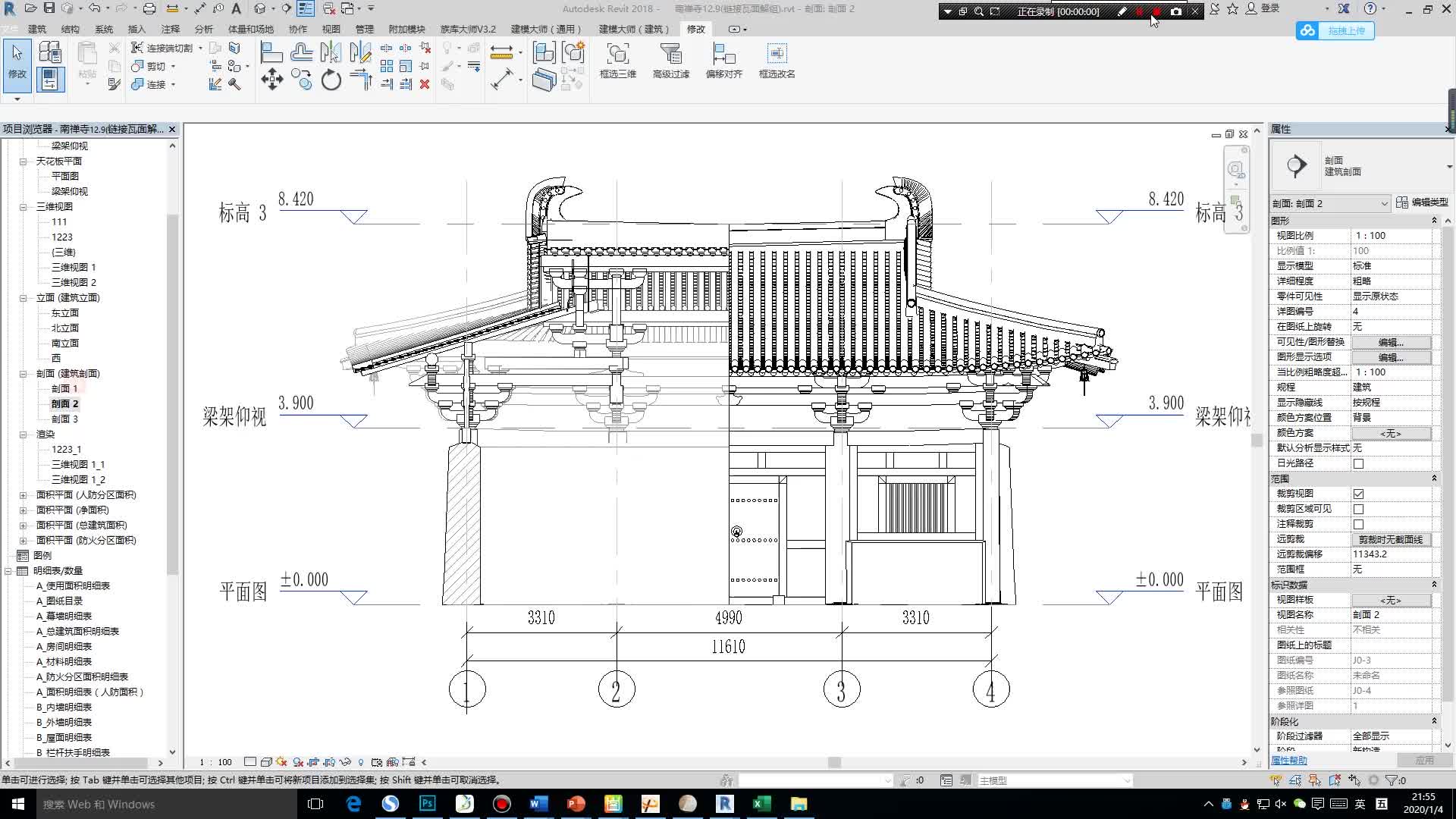Open the 剖面: 剖面 2 view dropdown
Screen dimensions: 1456x819
[x=1383, y=203]
